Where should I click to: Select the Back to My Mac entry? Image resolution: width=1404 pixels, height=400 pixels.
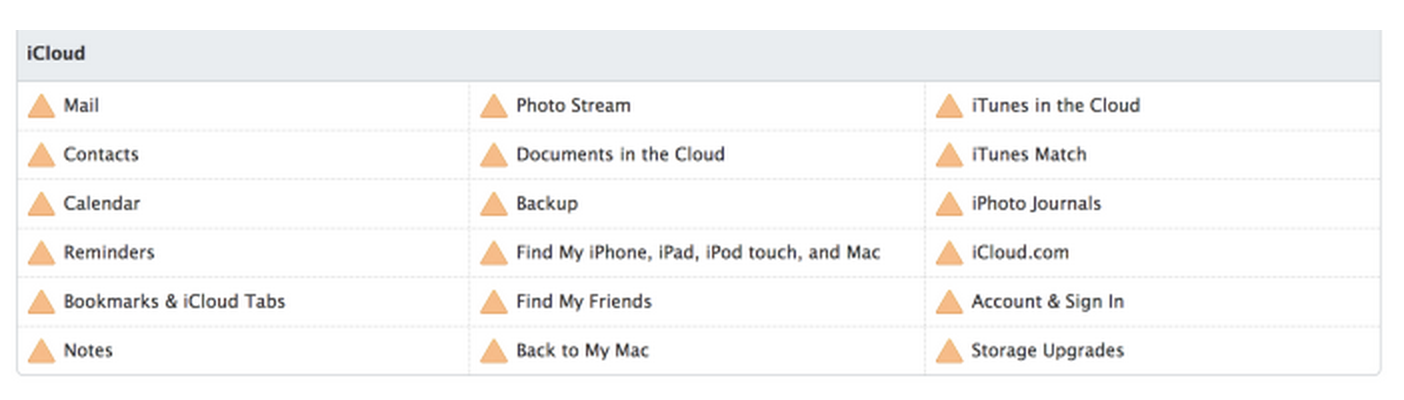[x=582, y=351]
